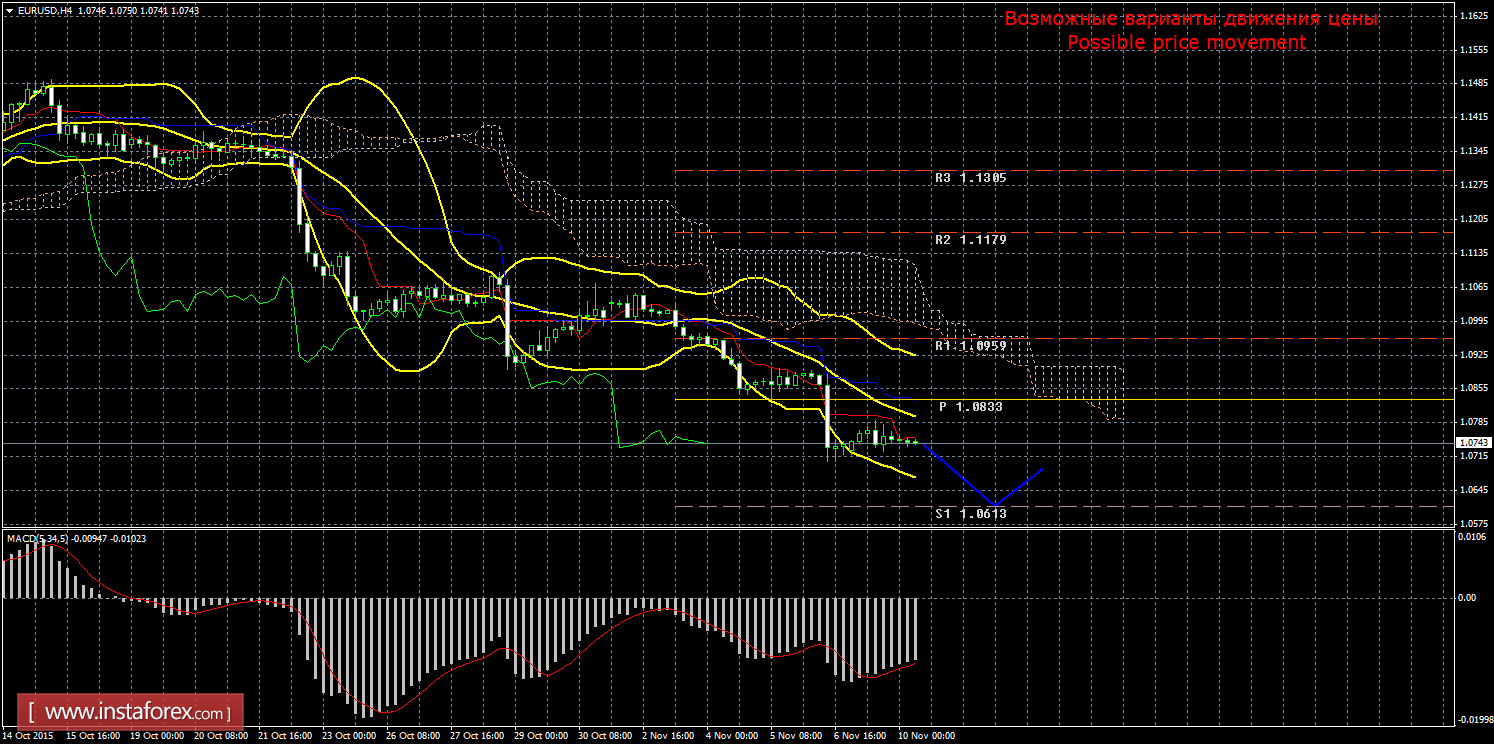1494x744 pixels.
Task: Click the dropdown triangle beside EURUSD,H4
Action: tap(9, 9)
